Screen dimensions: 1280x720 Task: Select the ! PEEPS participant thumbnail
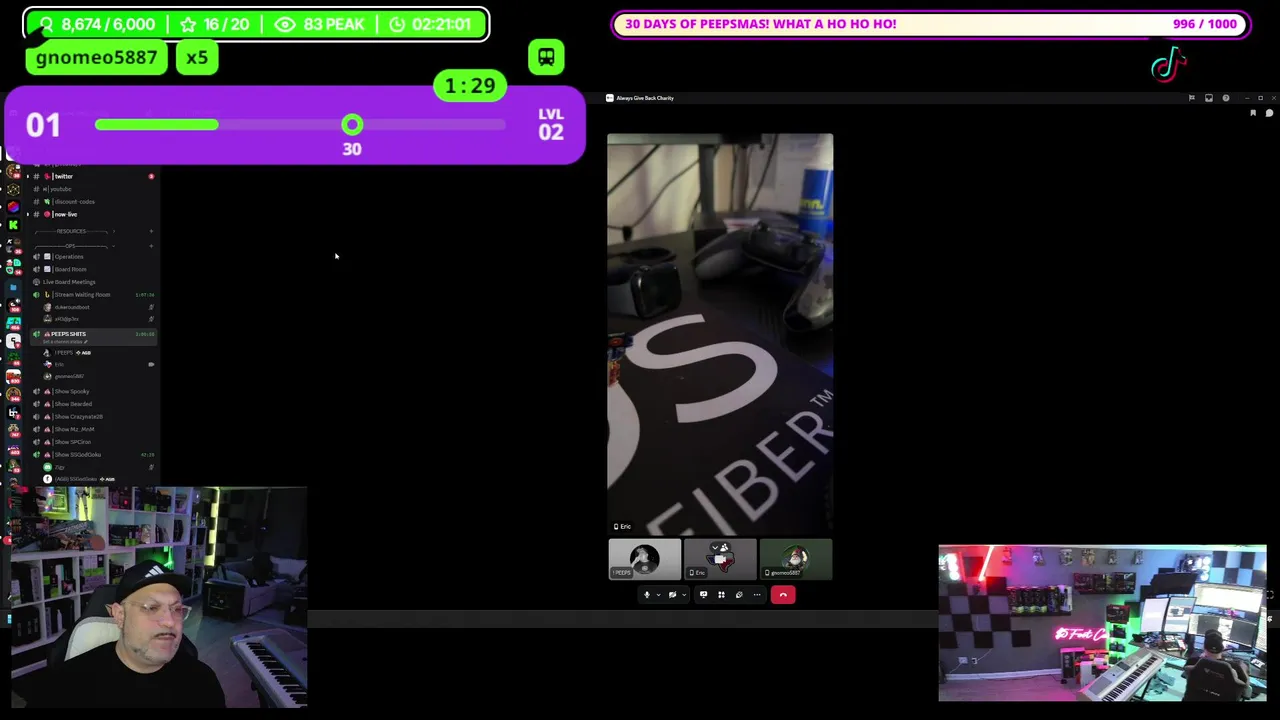(x=645, y=559)
